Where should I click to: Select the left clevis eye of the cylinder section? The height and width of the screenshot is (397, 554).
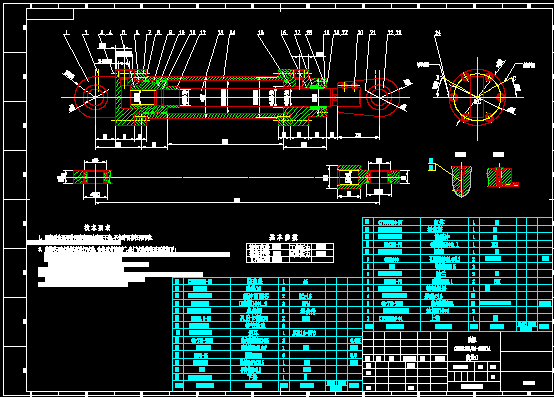coord(94,97)
